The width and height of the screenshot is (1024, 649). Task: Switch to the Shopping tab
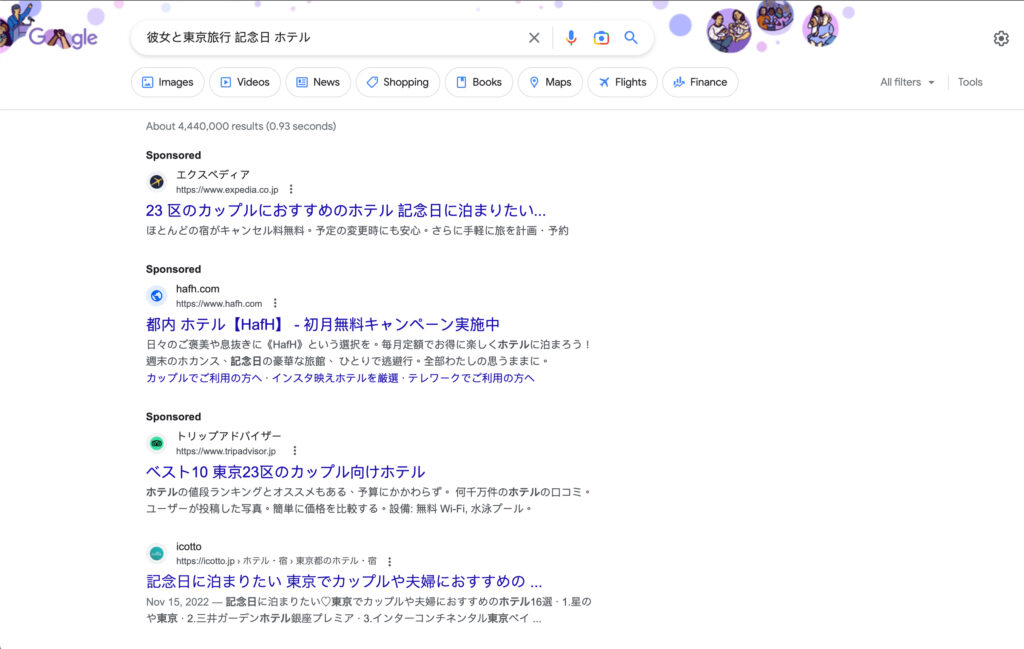click(x=398, y=82)
